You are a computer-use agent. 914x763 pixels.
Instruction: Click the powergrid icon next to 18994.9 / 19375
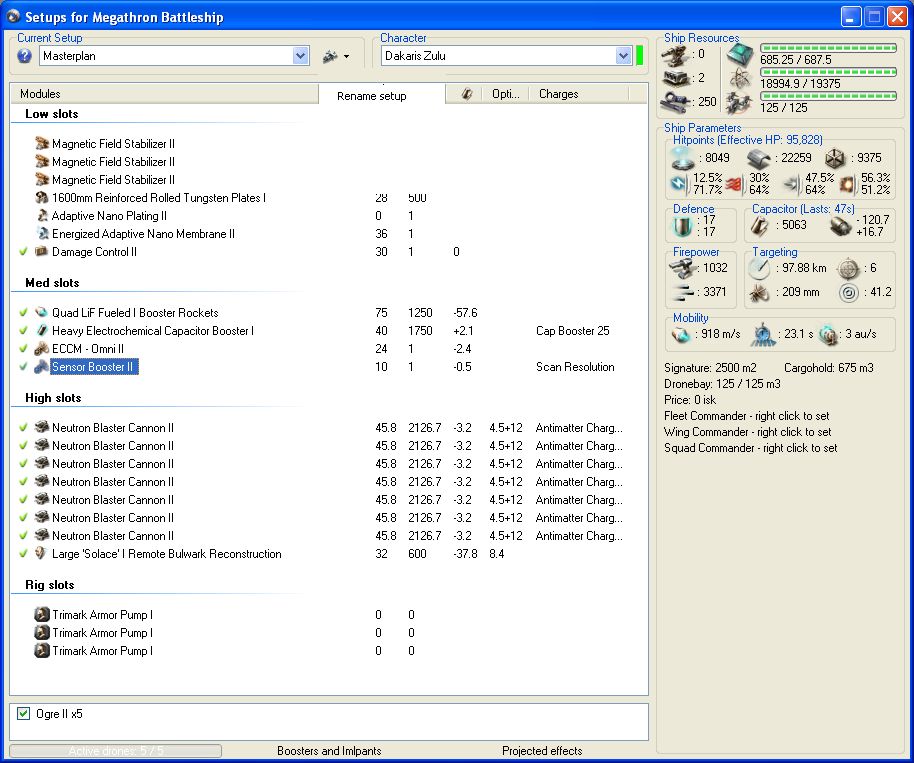[740, 78]
